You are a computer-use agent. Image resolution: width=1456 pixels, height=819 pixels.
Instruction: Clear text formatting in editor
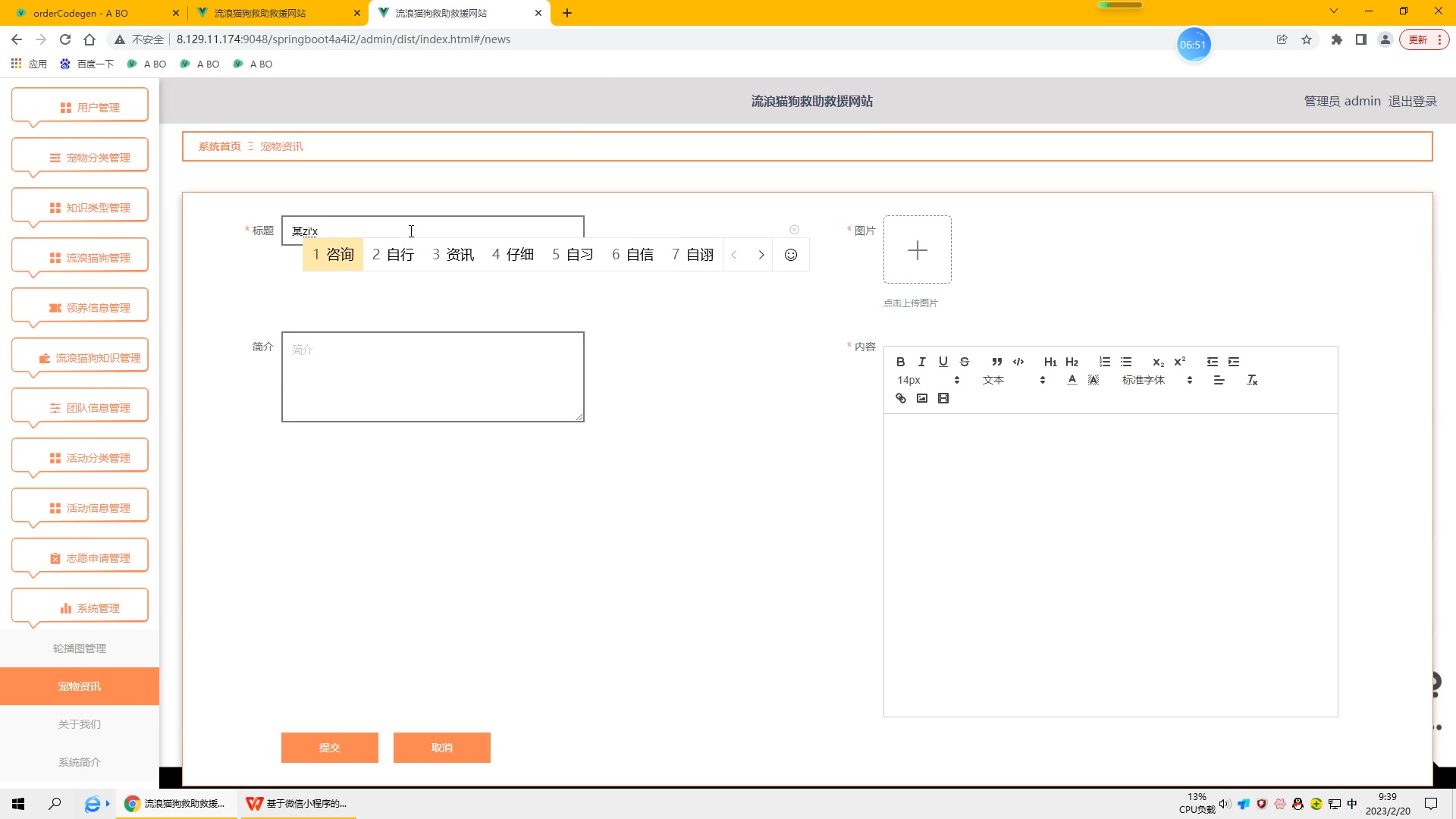(1251, 380)
